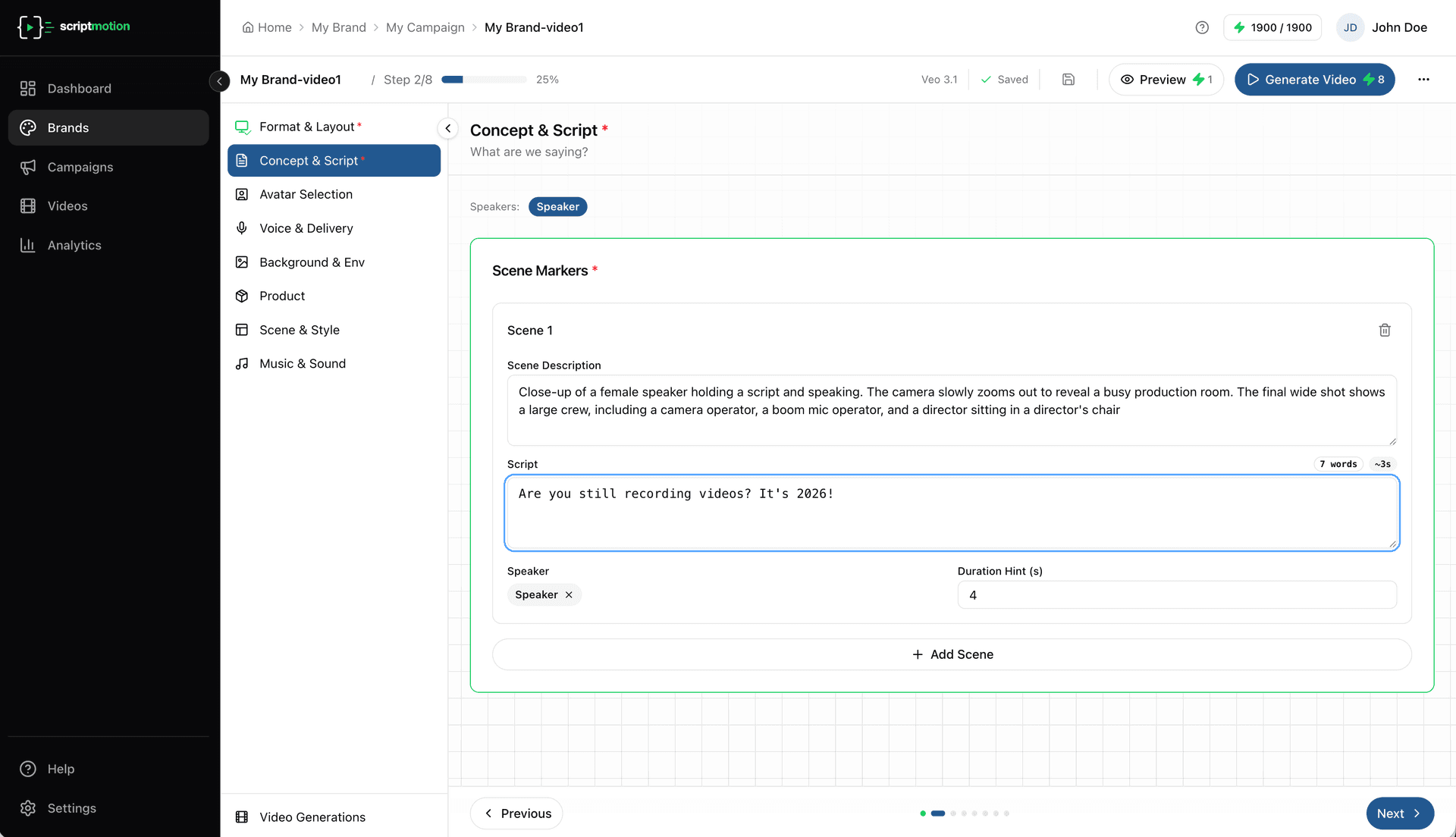Select Background & Env step
The height and width of the screenshot is (837, 1456).
[x=312, y=262]
